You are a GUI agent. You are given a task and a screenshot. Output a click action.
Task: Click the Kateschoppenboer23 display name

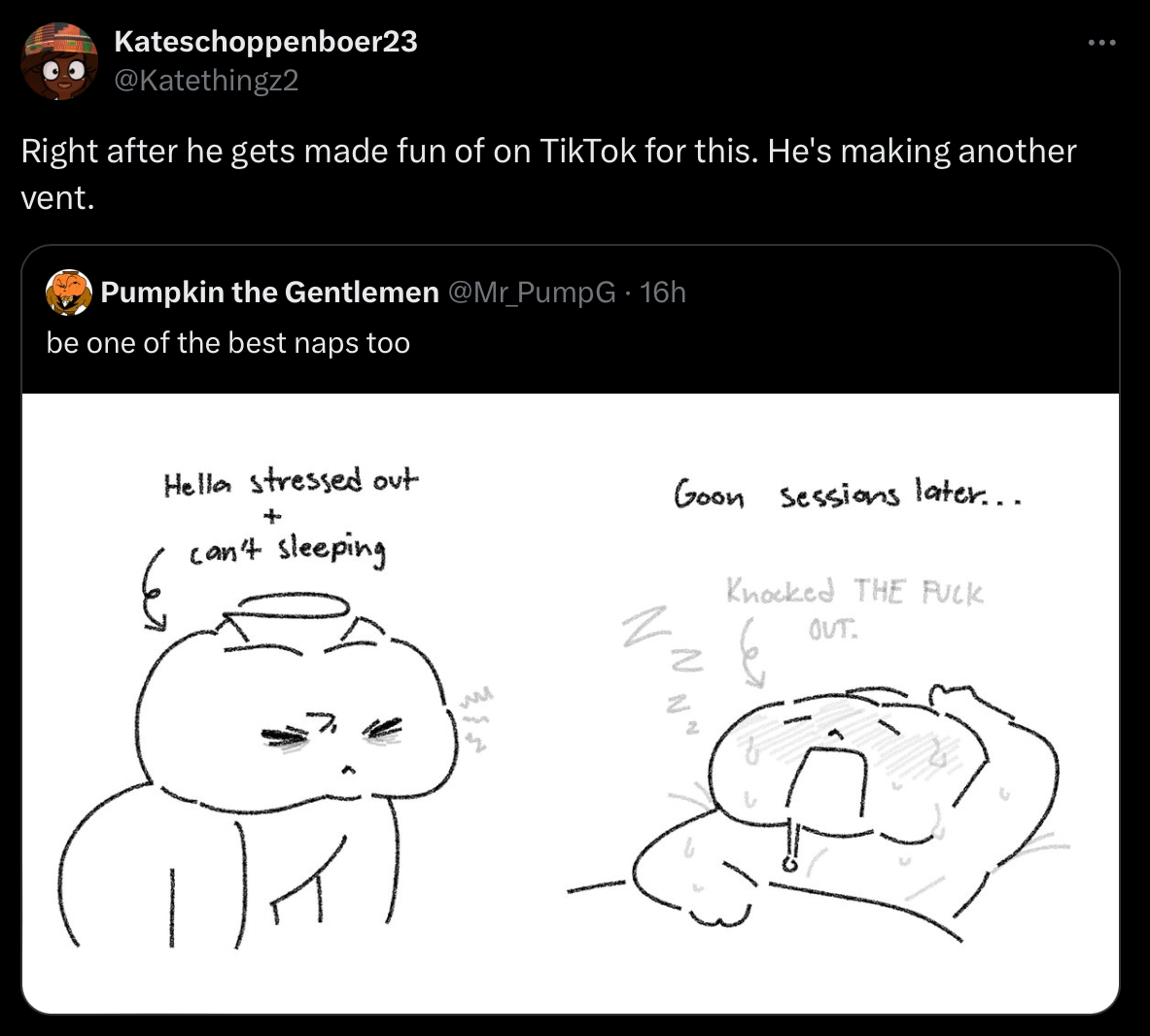tap(265, 42)
